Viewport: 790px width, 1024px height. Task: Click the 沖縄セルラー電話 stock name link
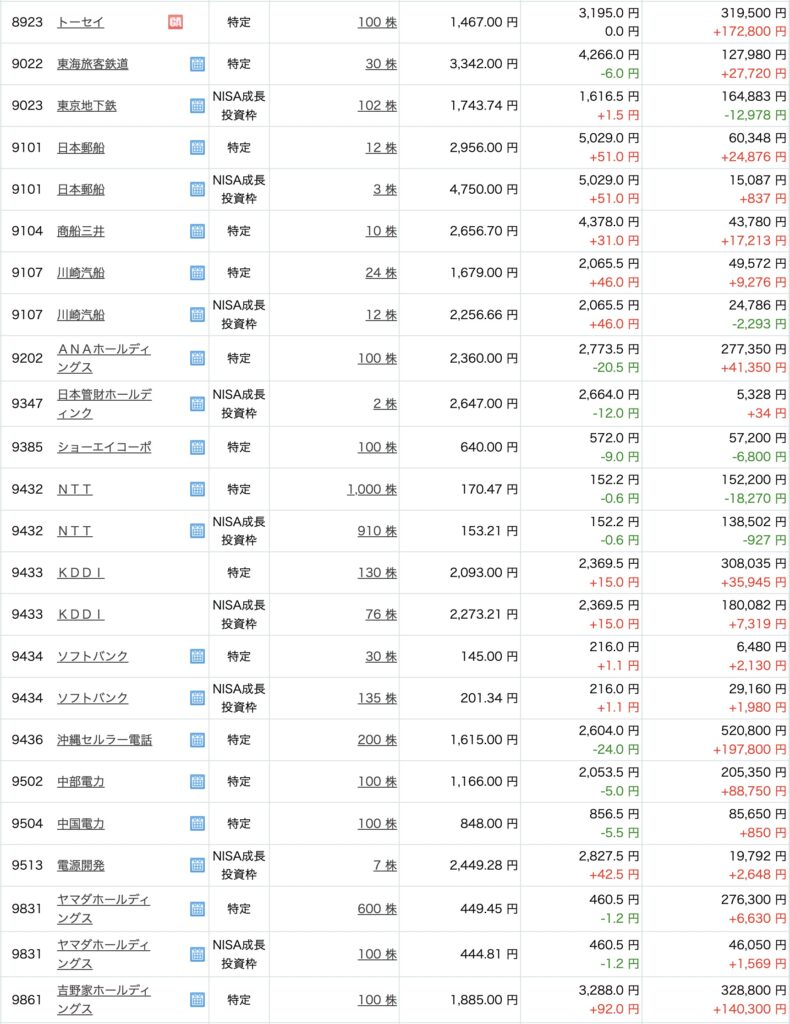(x=104, y=740)
